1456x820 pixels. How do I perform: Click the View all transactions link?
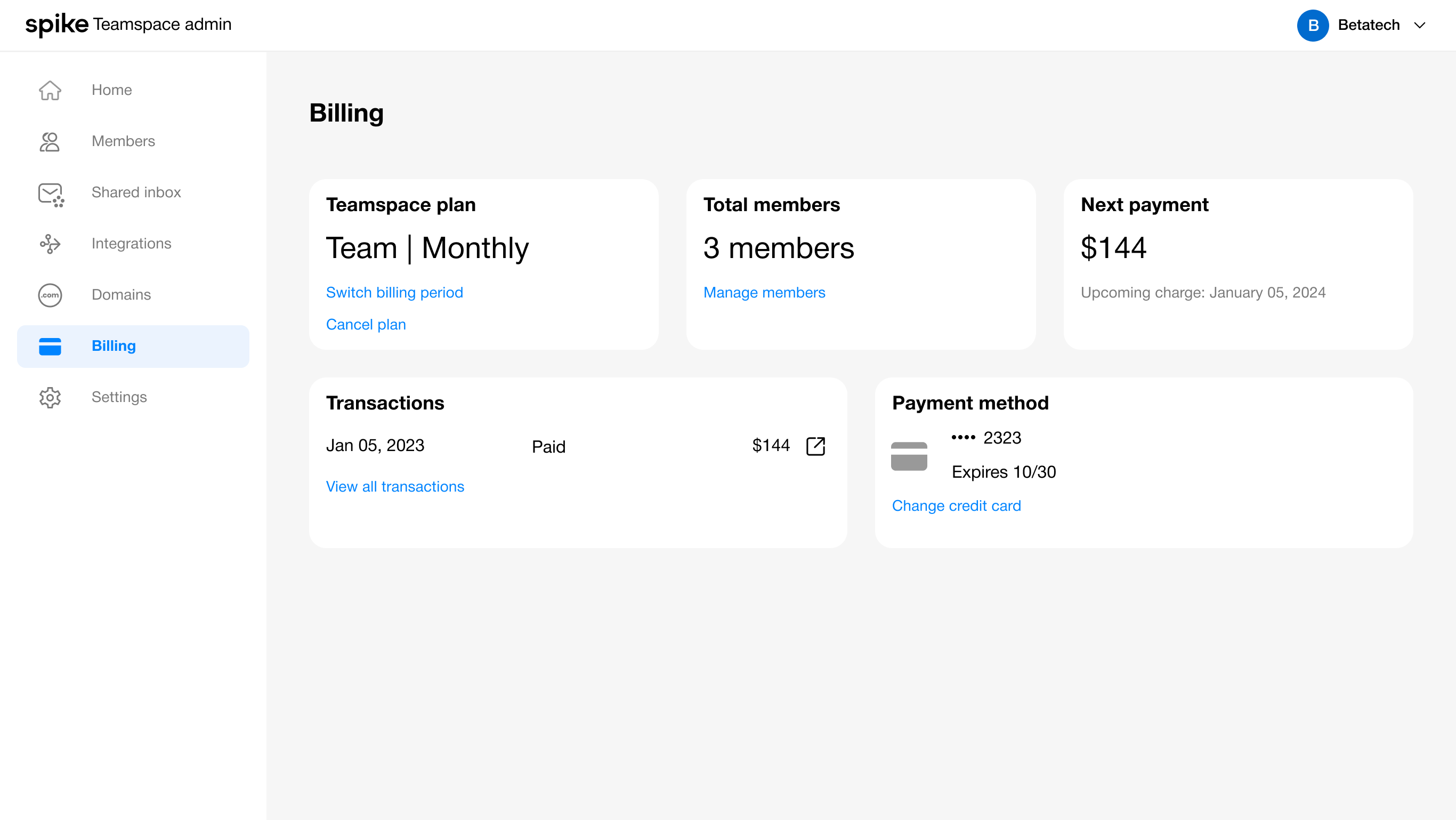pyautogui.click(x=394, y=486)
